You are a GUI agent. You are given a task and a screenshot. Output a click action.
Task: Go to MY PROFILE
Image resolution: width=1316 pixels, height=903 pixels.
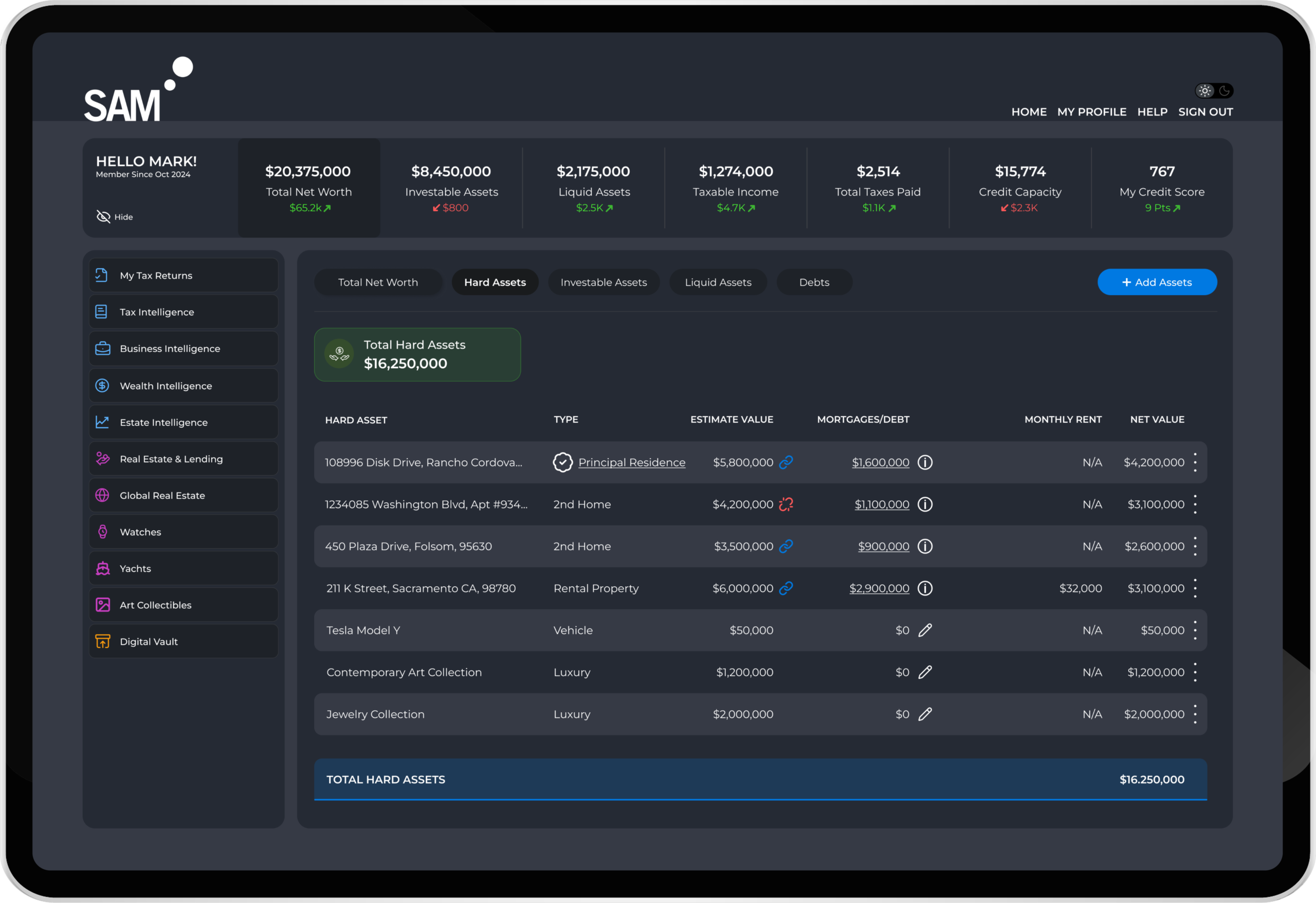[x=1091, y=112]
